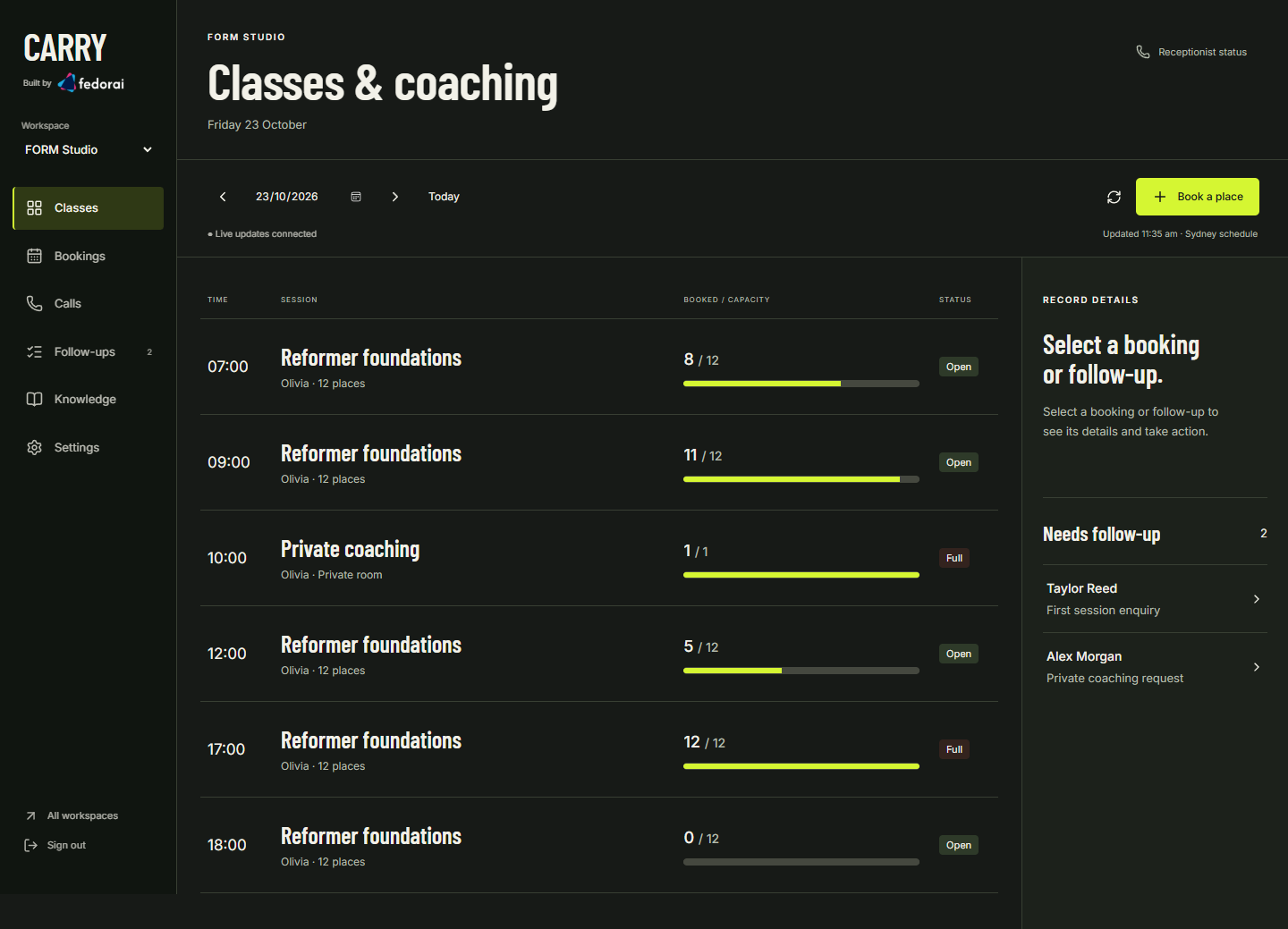Open the Calls phone icon

tap(34, 303)
